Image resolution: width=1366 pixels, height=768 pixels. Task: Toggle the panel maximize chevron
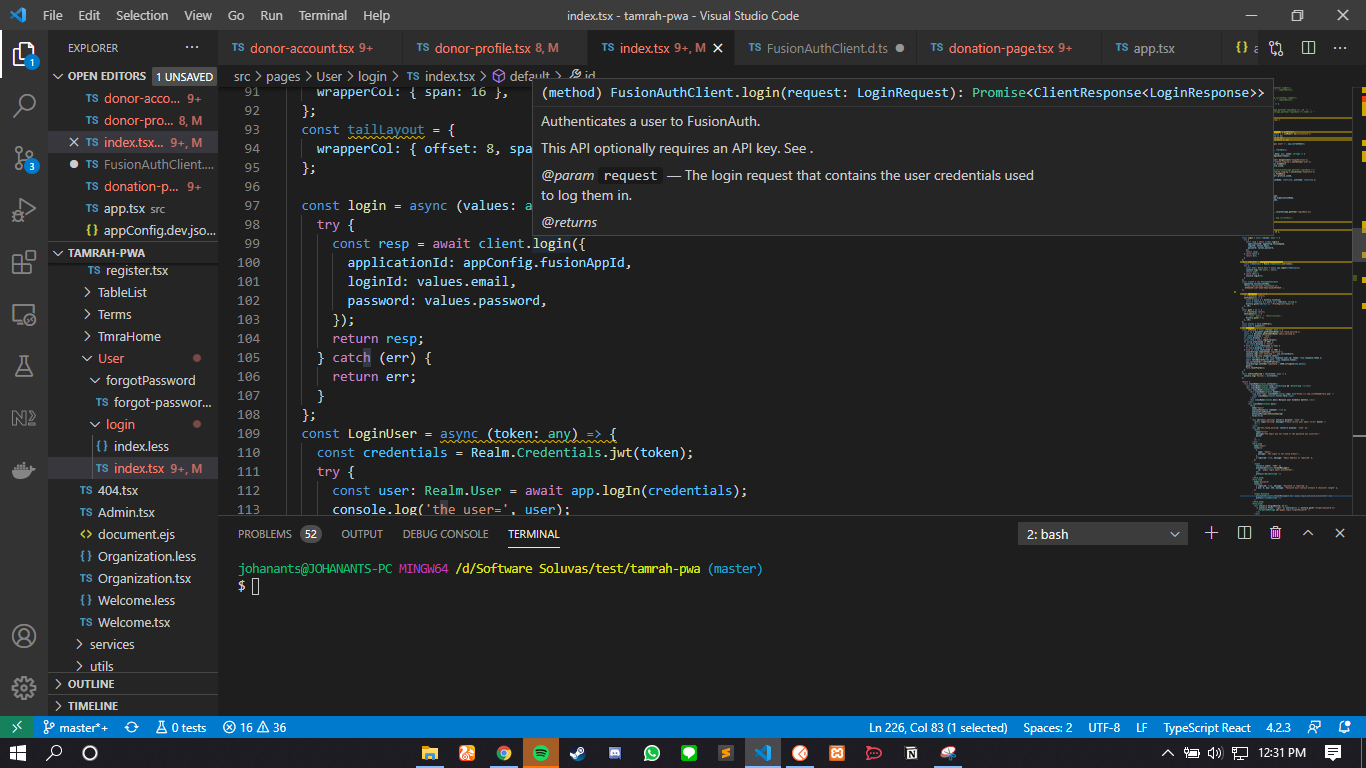(x=1308, y=533)
